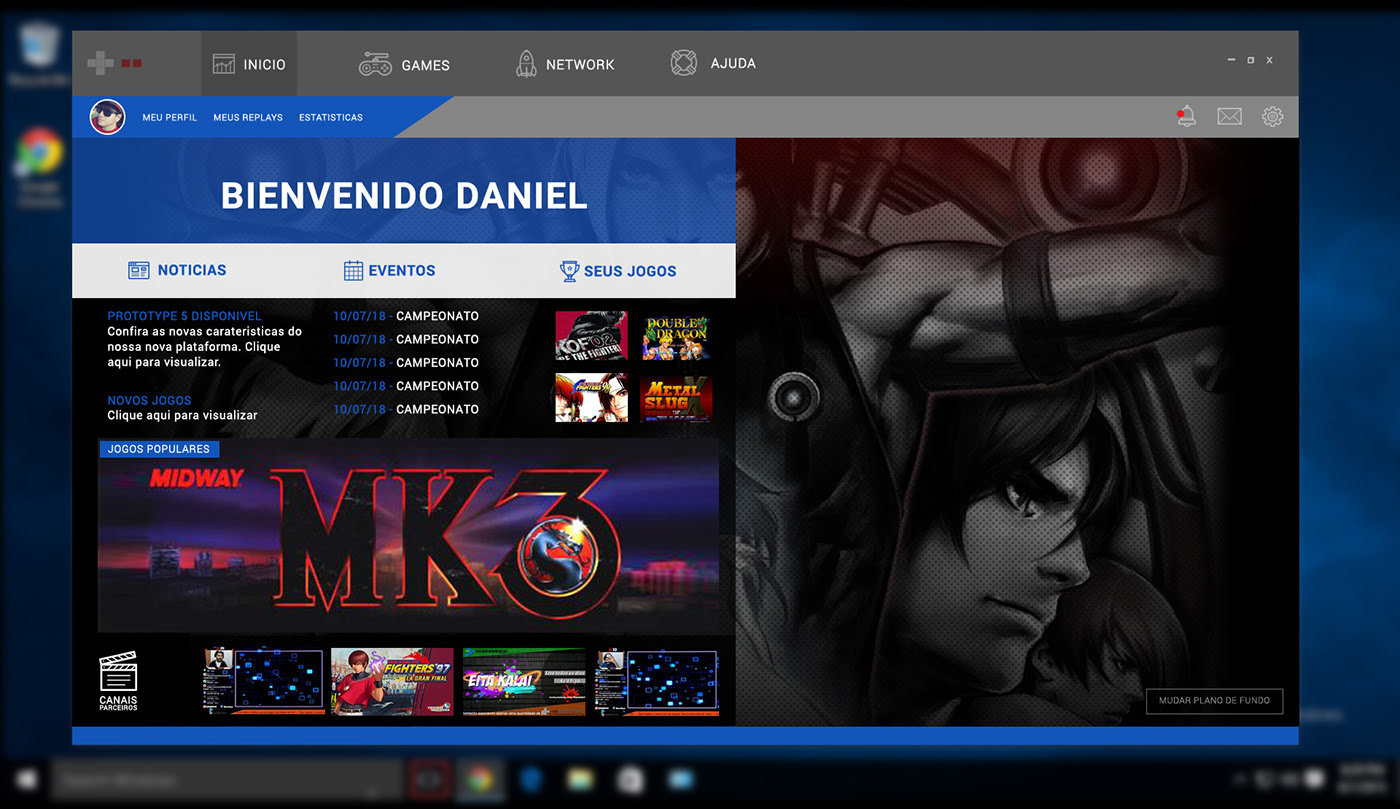Screen dimensions: 1400x809
Task: Open the Eita Kalai channel thumbnail
Action: (524, 681)
